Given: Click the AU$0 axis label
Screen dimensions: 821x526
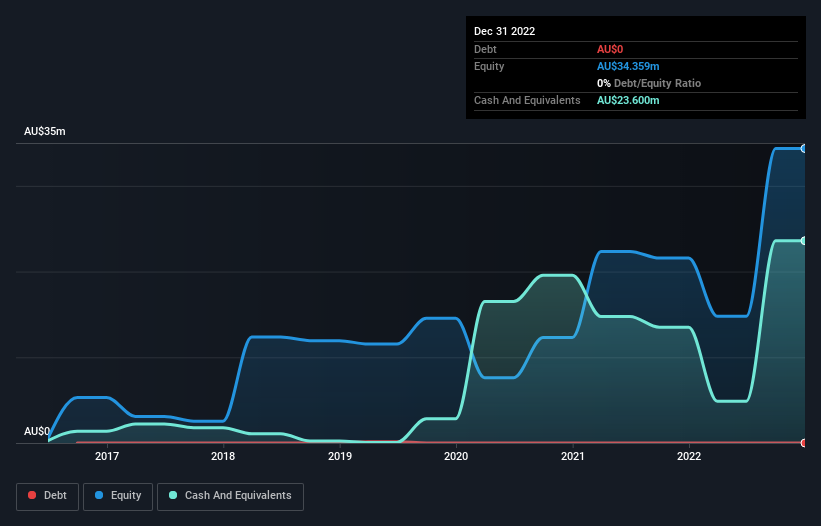Looking at the screenshot, I should [x=37, y=431].
